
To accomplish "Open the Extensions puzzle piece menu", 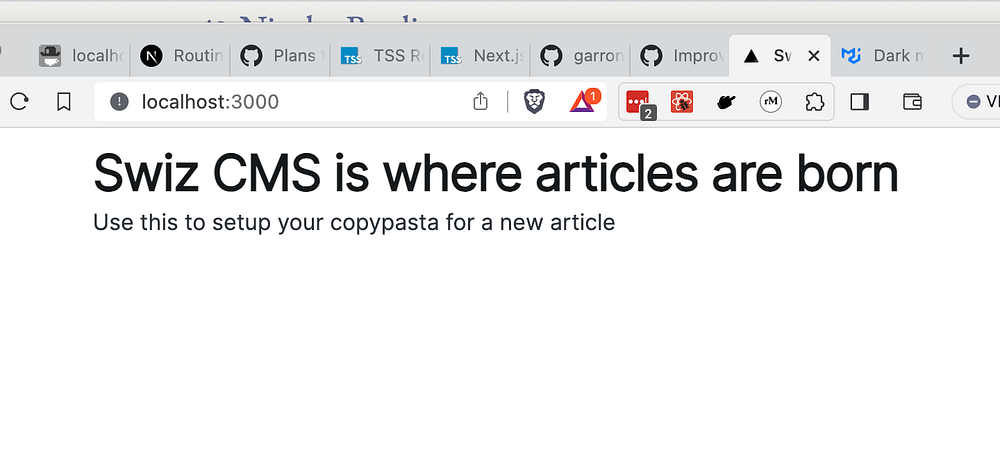I will (814, 101).
